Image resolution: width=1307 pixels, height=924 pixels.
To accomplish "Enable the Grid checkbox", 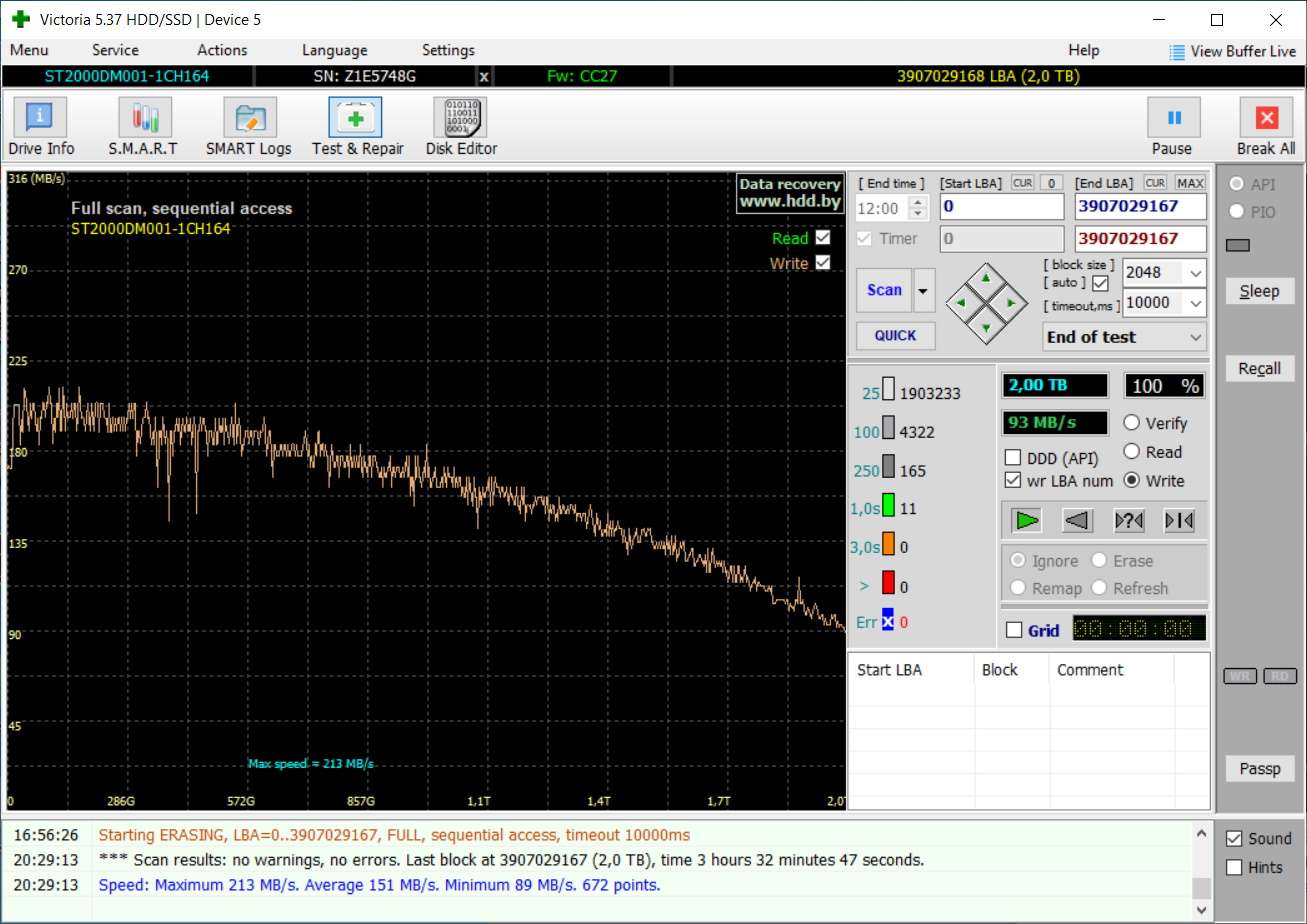I will click(1014, 630).
